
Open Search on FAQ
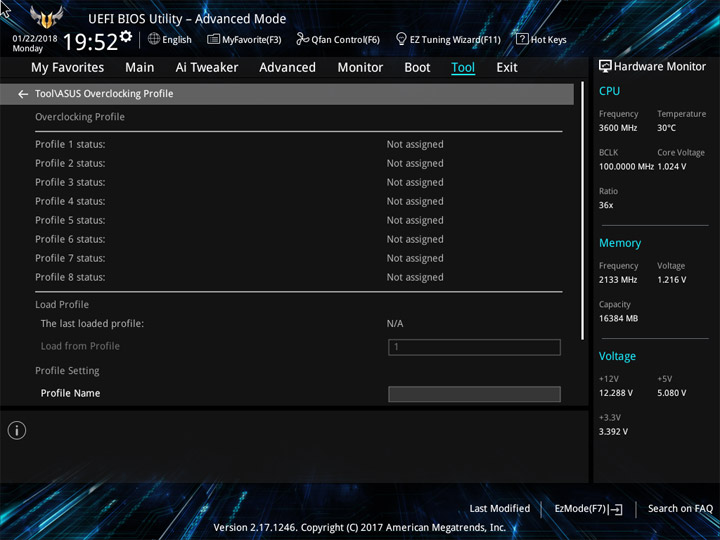point(680,508)
